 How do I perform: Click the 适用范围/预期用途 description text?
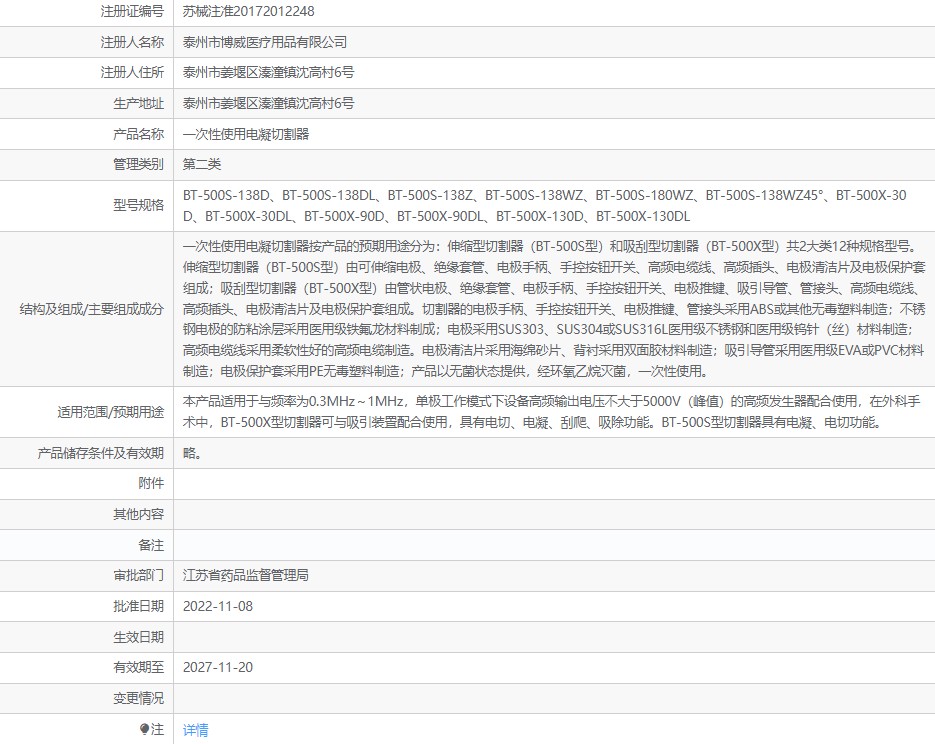[552, 412]
